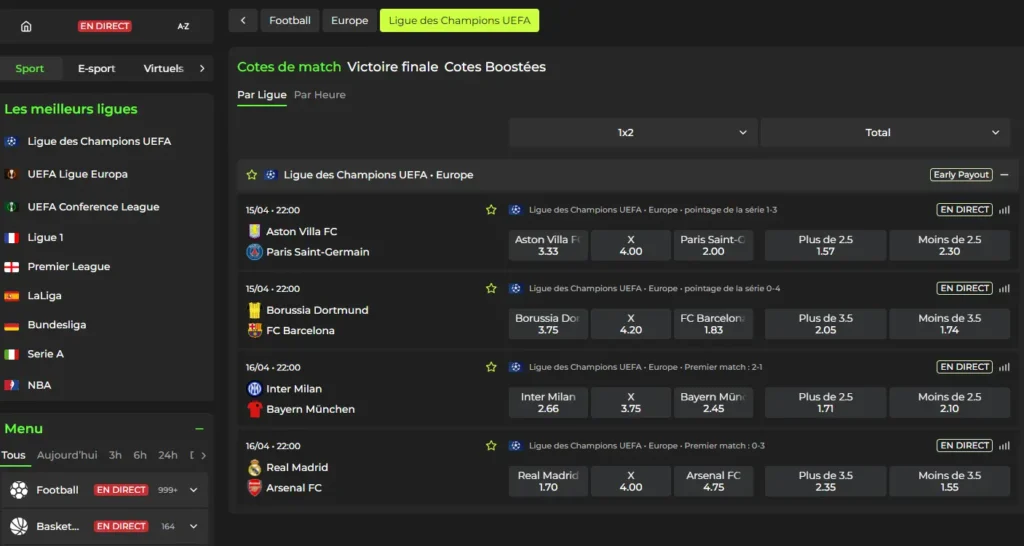Viewport: 1024px width, 546px height.
Task: Open stats icon for Aston Villa match
Action: [x=1004, y=210]
